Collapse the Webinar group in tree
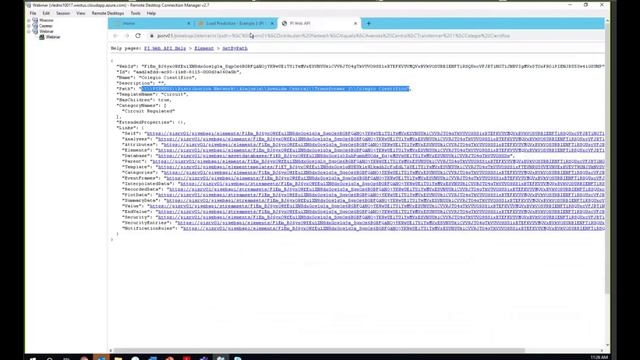This screenshot has width=640, height=360. 29,31
